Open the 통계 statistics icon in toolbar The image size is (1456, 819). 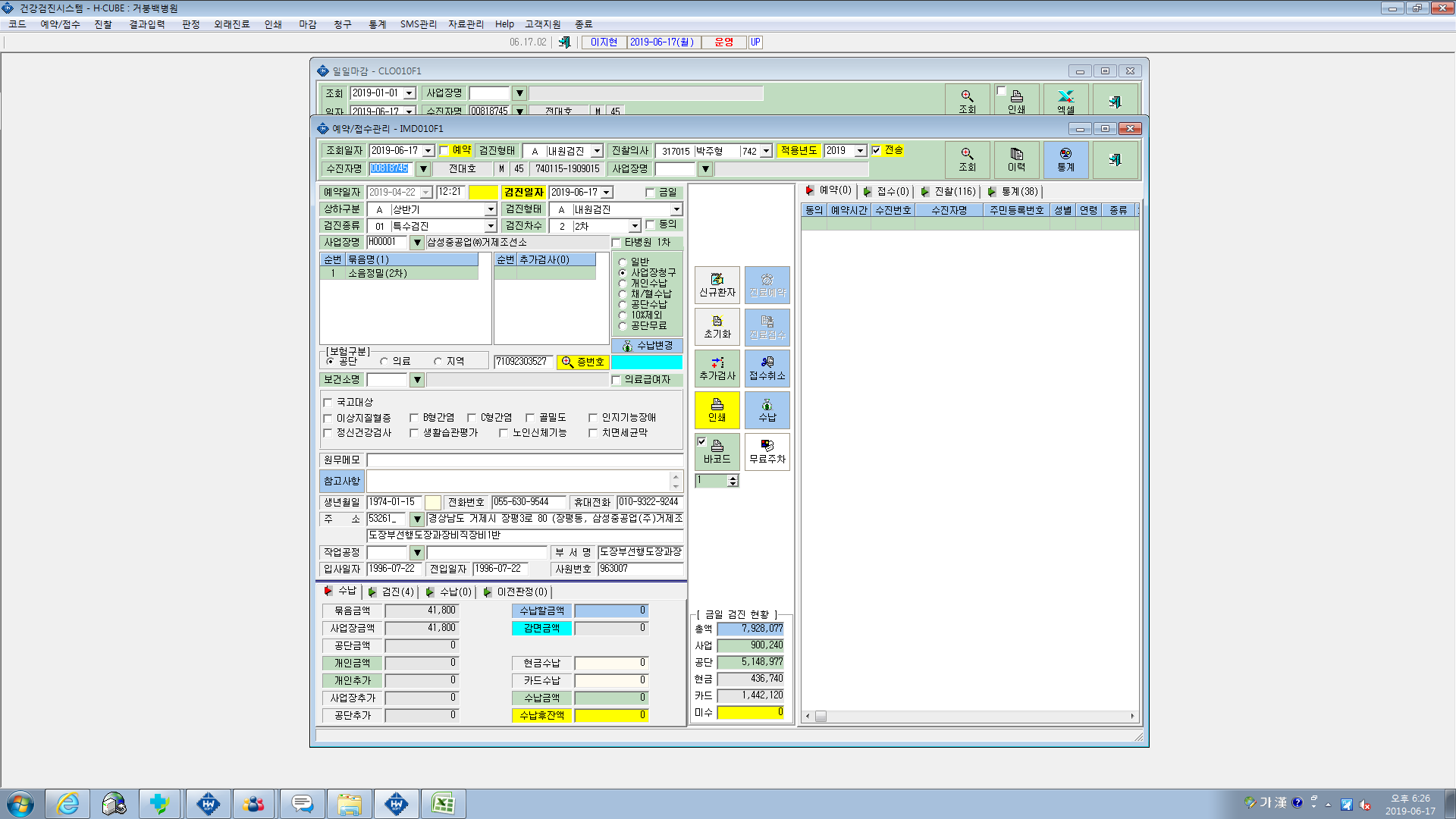[1065, 160]
